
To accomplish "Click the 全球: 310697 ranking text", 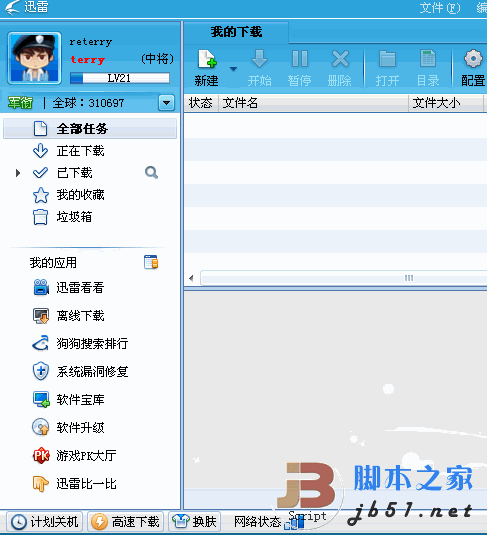I will [x=88, y=103].
